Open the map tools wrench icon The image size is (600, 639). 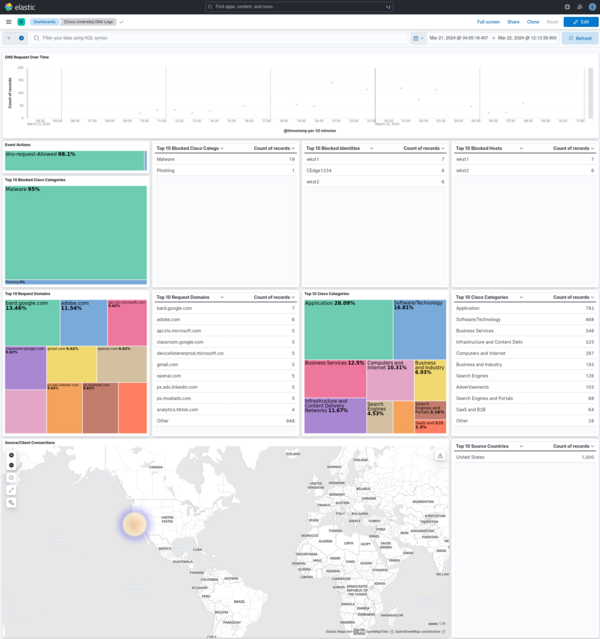(12, 502)
